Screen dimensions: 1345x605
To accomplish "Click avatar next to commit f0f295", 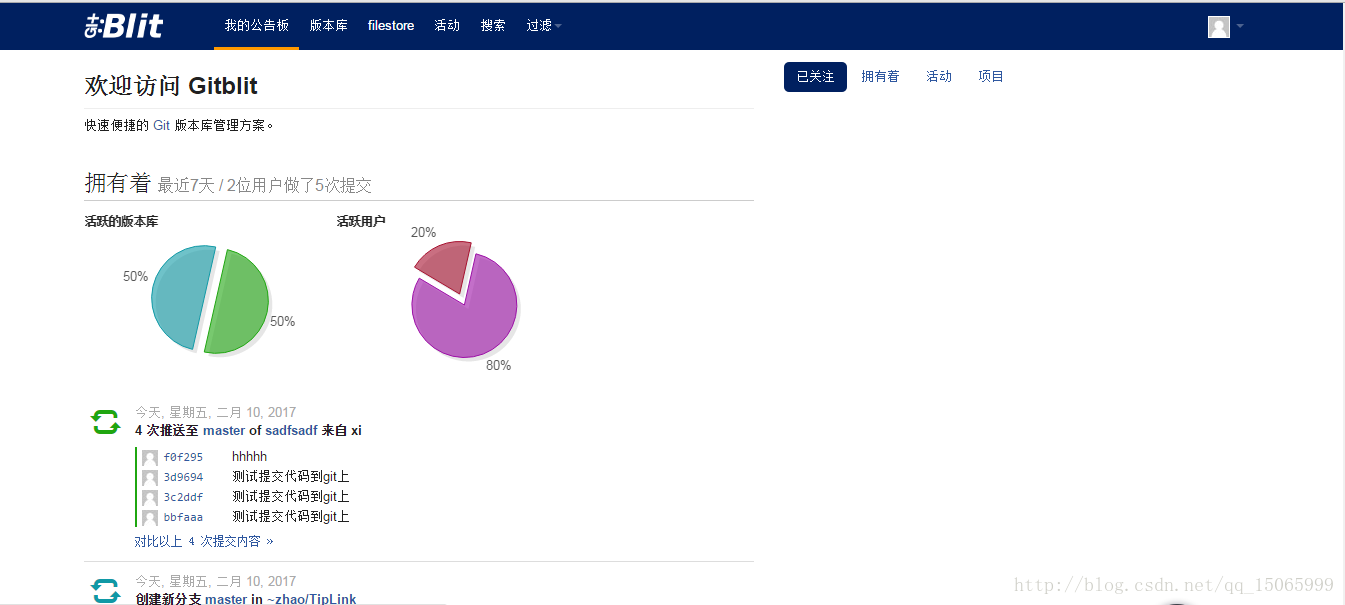I will [150, 458].
